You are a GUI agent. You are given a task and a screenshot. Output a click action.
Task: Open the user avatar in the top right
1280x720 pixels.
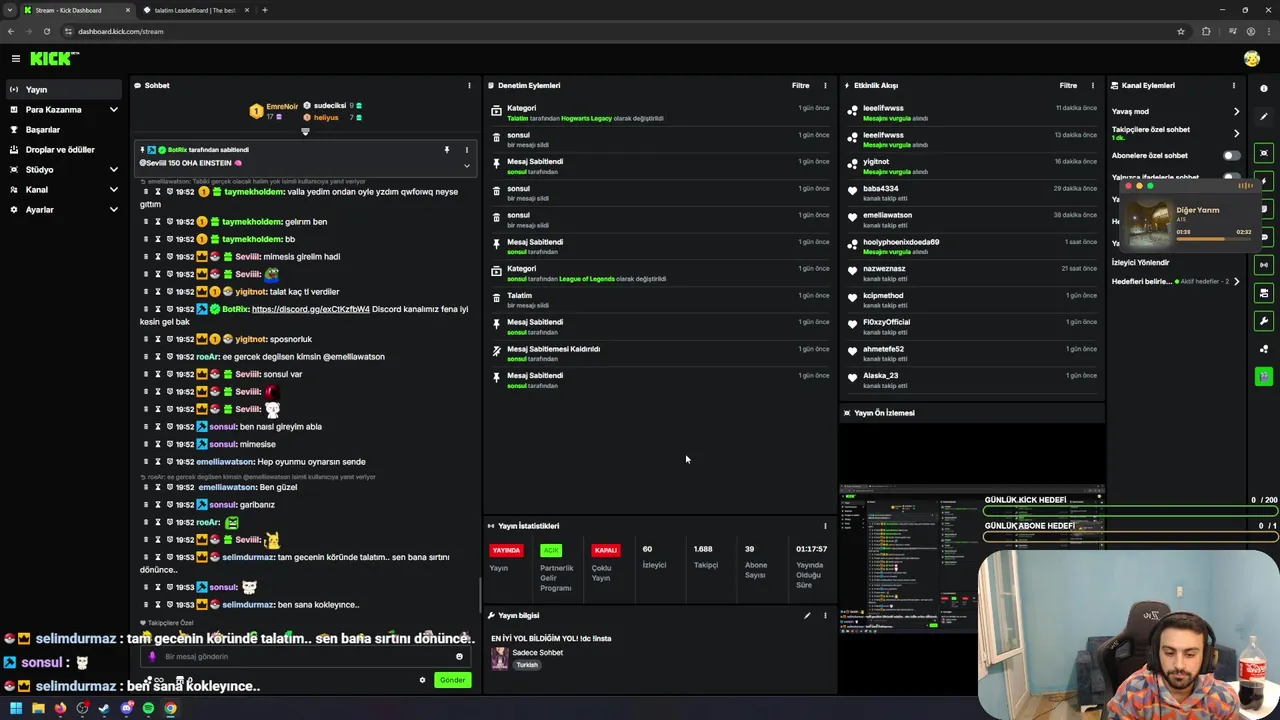click(1252, 59)
